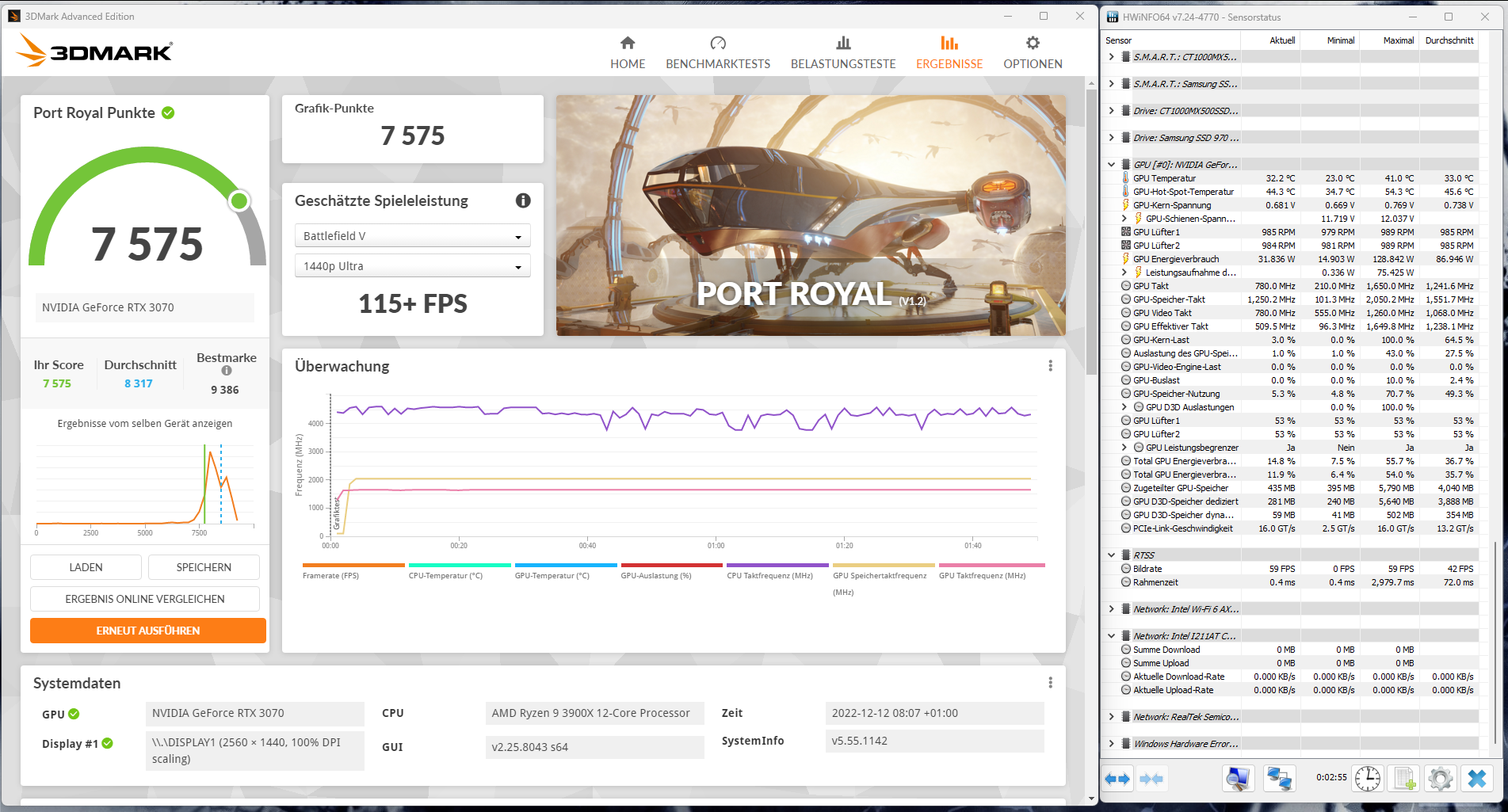Image resolution: width=1508 pixels, height=812 pixels.
Task: Open the Battlefield V game dropdown
Action: (412, 236)
